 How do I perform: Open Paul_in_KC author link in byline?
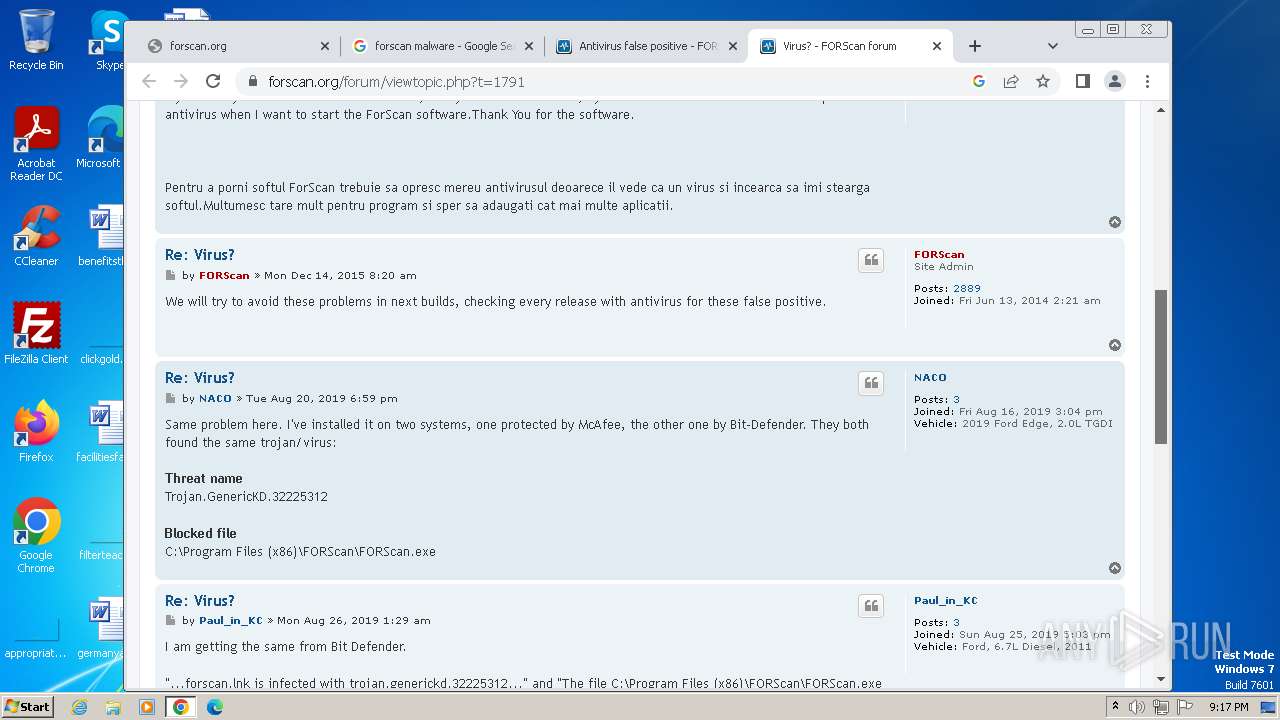tap(231, 621)
